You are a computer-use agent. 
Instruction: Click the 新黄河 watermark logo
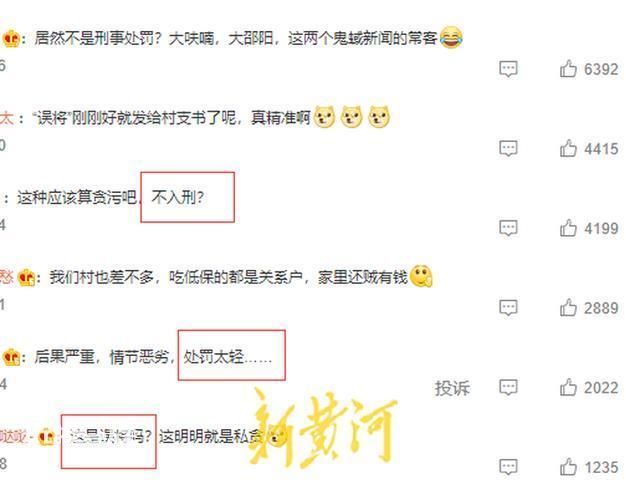point(322,428)
